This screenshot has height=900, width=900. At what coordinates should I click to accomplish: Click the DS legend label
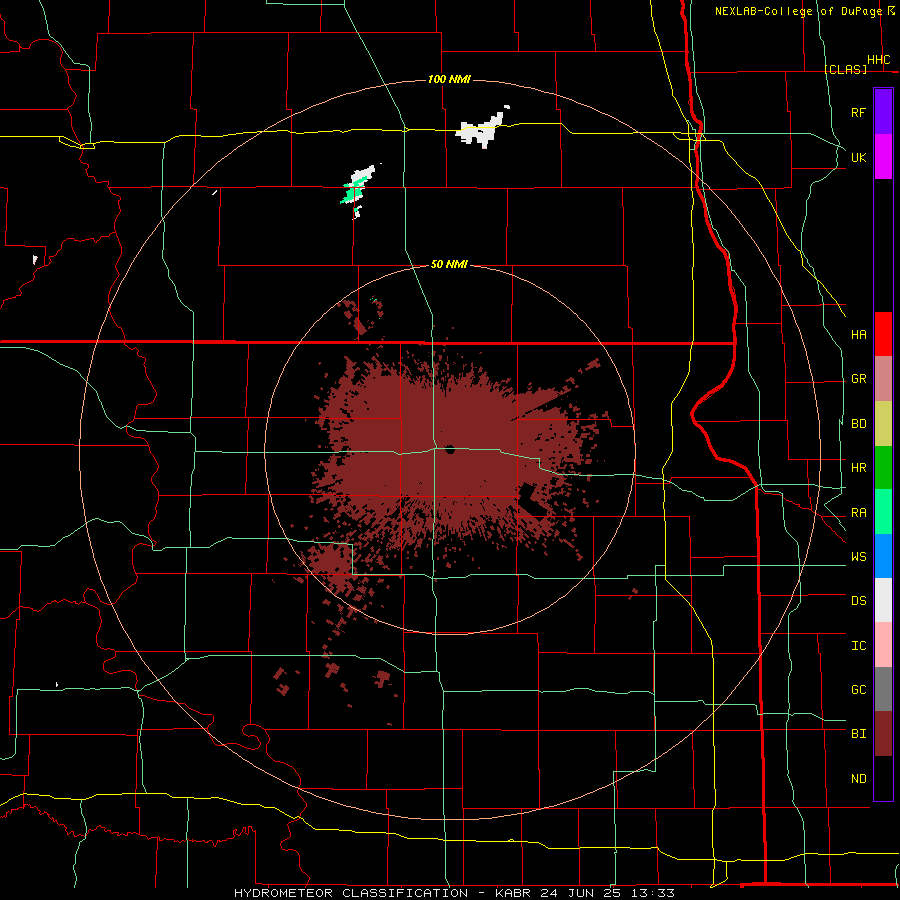click(x=858, y=601)
